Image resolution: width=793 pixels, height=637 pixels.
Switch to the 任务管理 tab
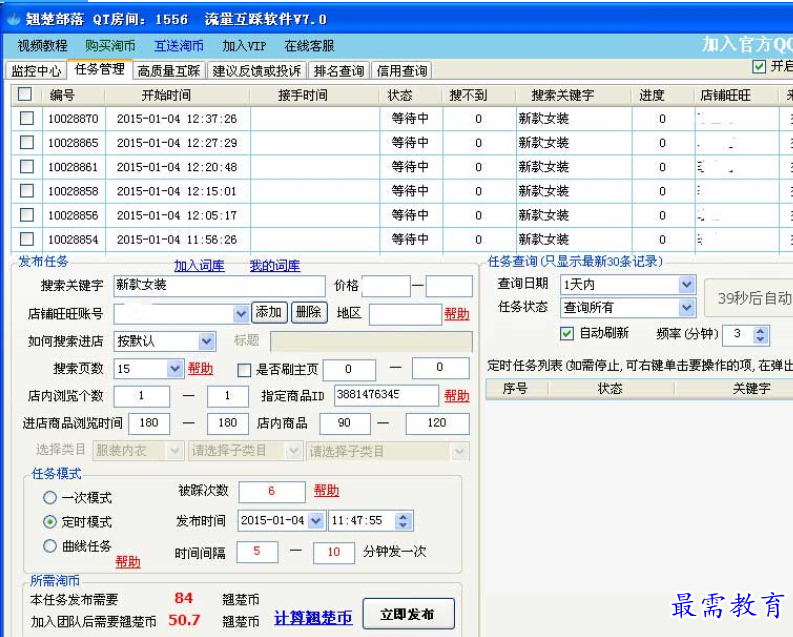(x=100, y=69)
